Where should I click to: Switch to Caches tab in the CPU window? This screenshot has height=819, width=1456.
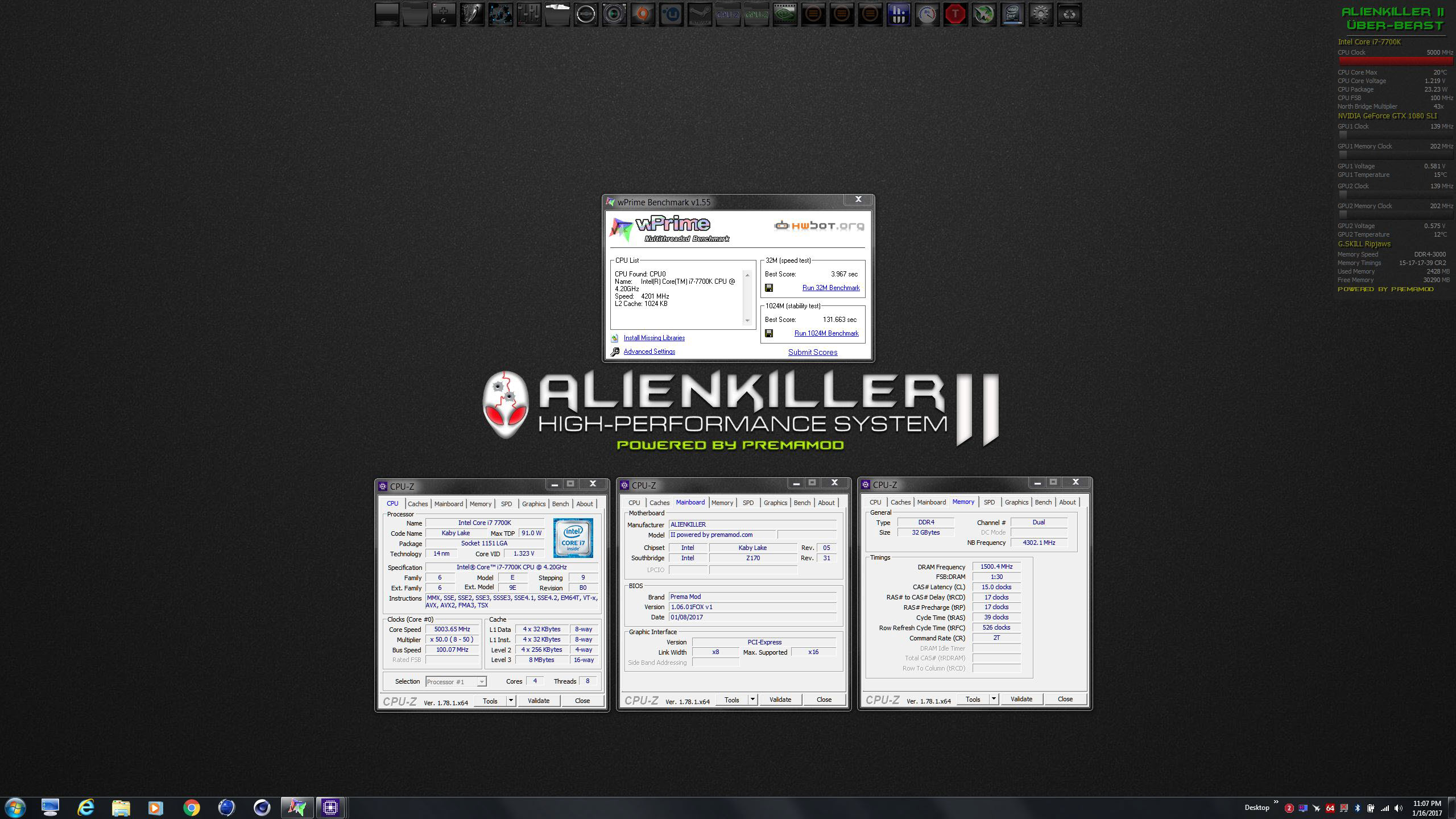(417, 504)
